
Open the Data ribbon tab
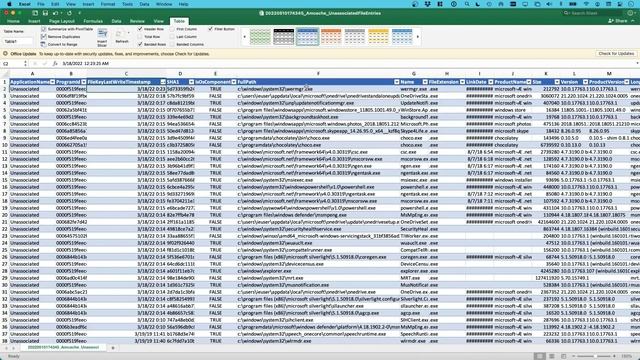(x=116, y=21)
